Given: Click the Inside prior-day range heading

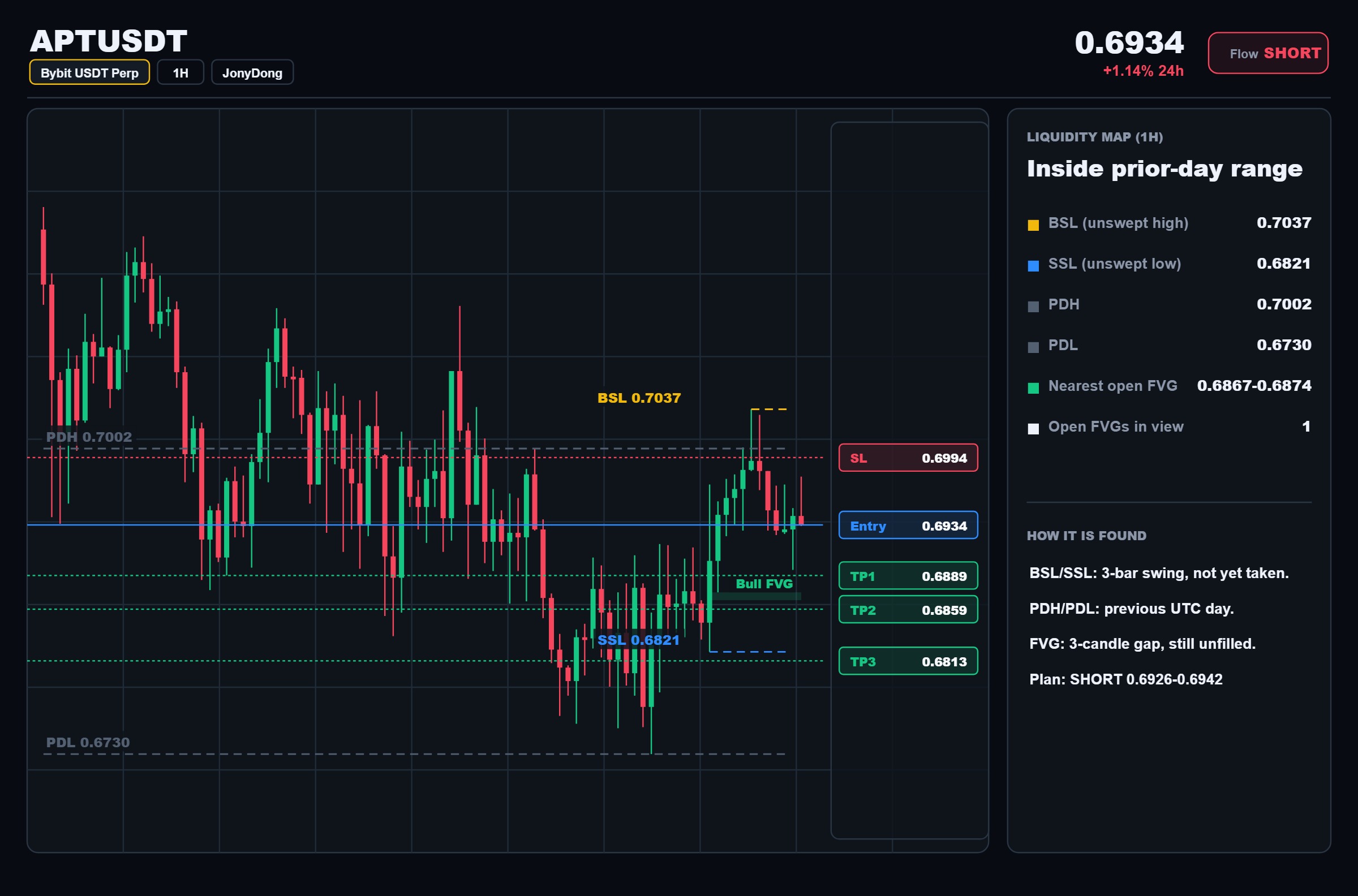Looking at the screenshot, I should [x=1164, y=169].
